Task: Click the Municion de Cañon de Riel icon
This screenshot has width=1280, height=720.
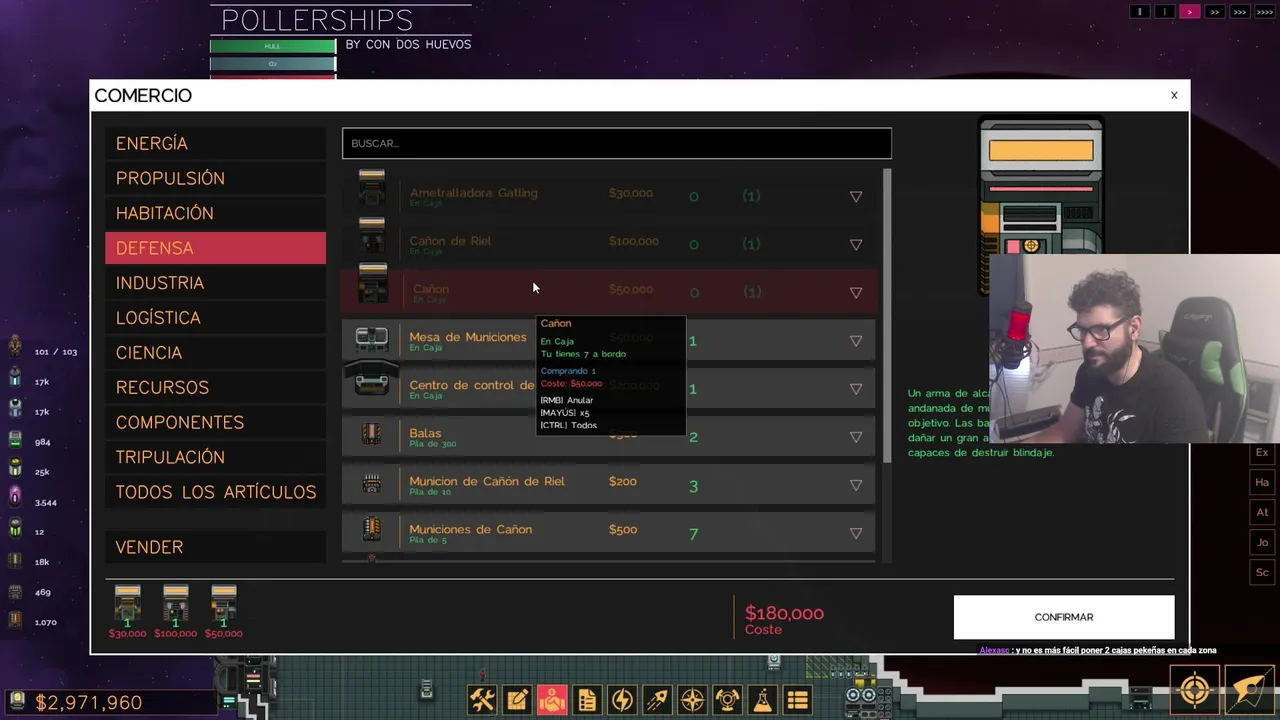Action: click(372, 484)
